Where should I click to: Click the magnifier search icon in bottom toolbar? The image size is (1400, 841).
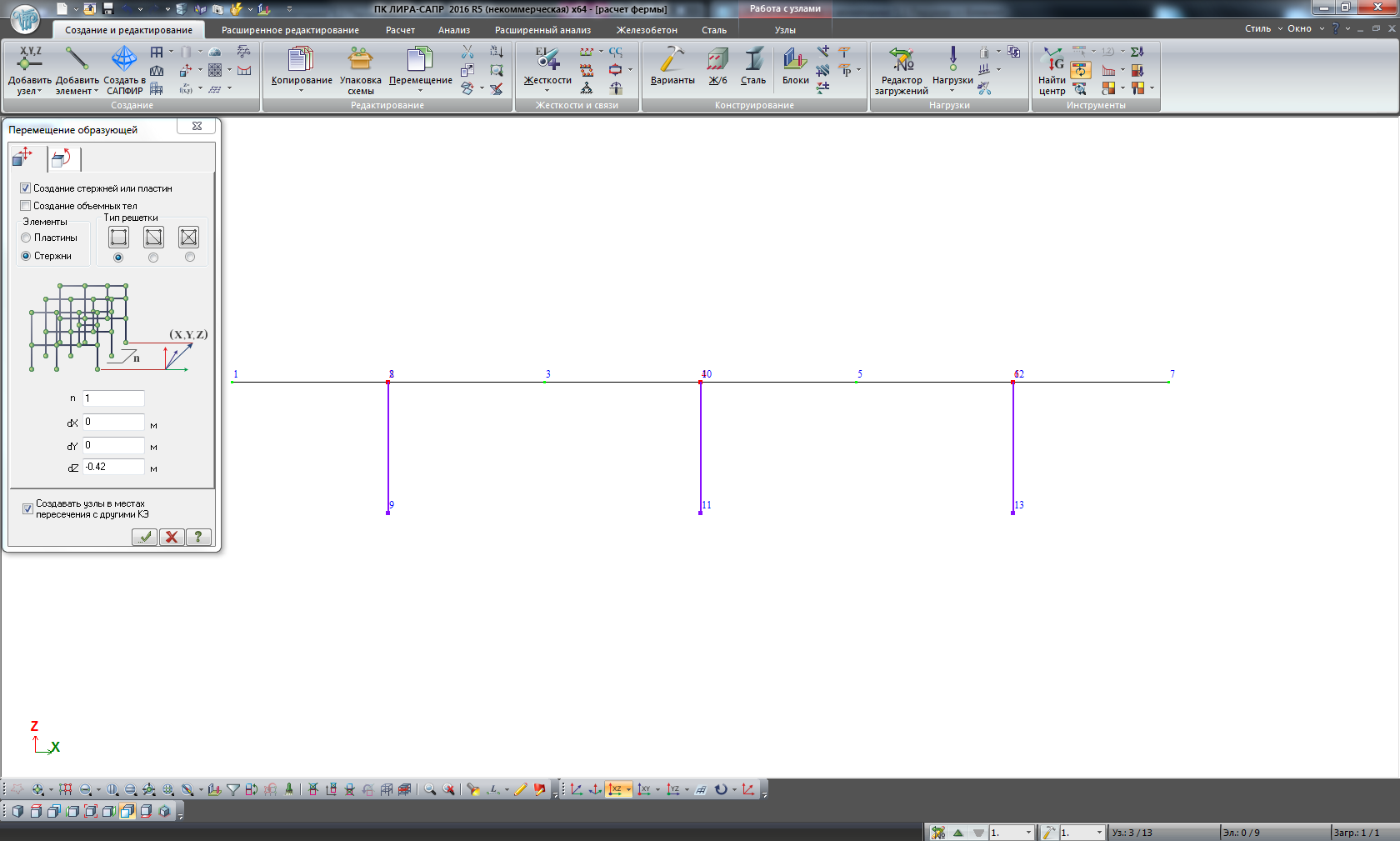coord(430,789)
